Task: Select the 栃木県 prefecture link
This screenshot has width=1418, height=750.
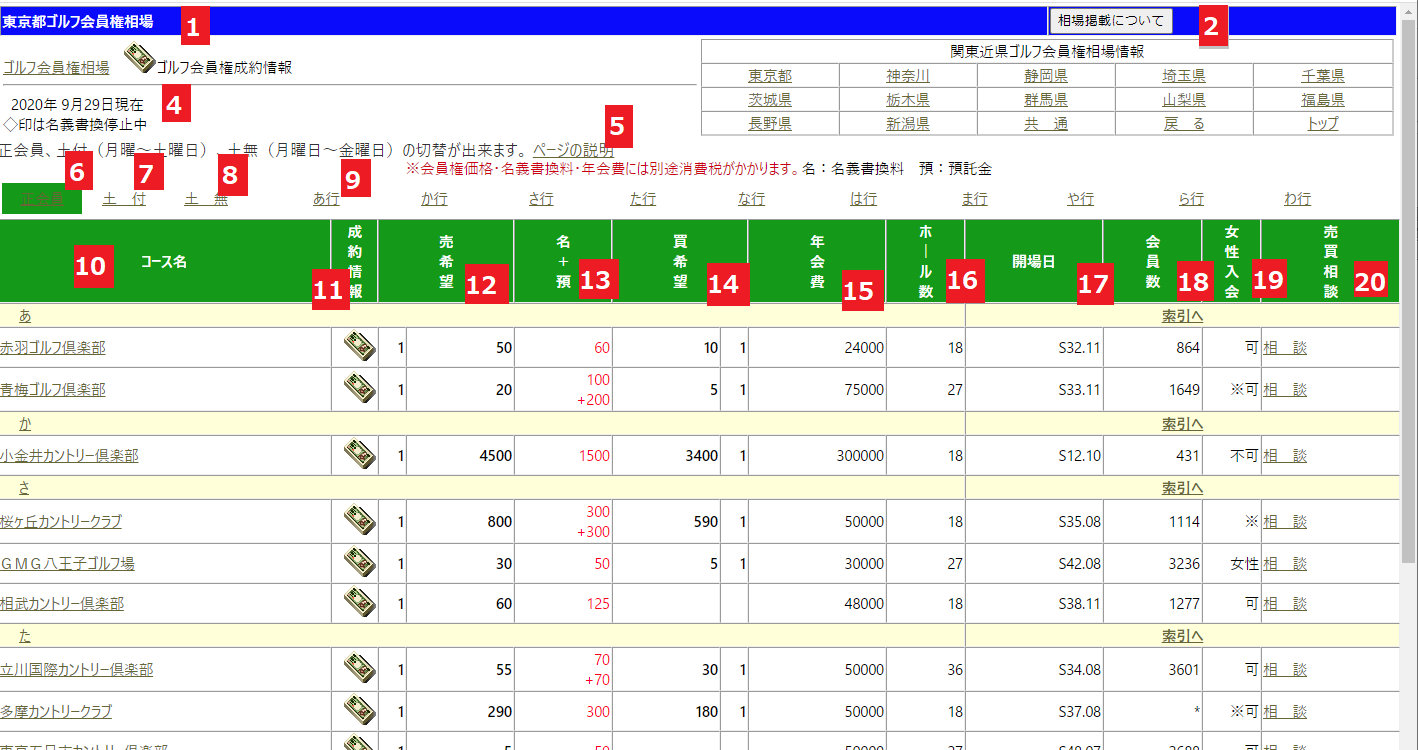Action: pyautogui.click(x=908, y=100)
